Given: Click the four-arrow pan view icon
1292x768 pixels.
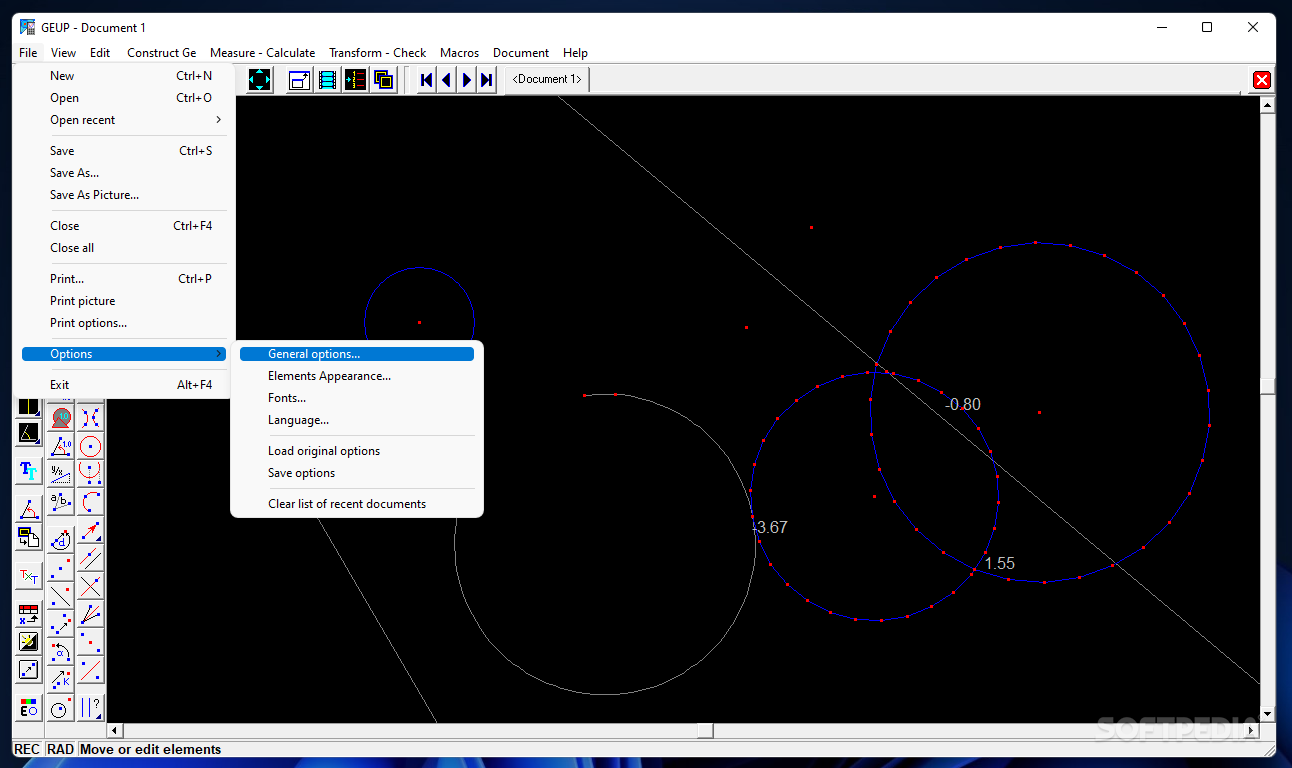Looking at the screenshot, I should (x=259, y=80).
